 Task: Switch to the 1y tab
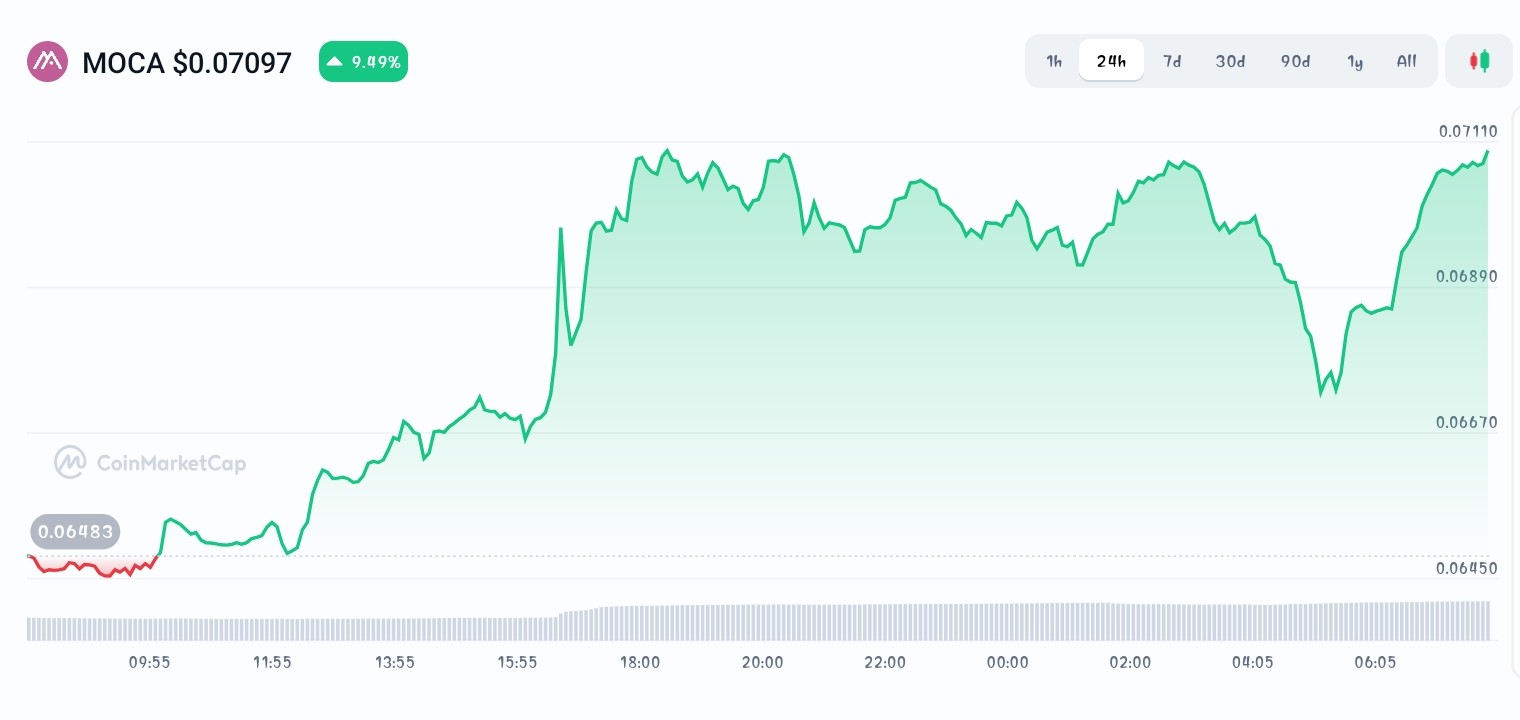tap(1355, 61)
